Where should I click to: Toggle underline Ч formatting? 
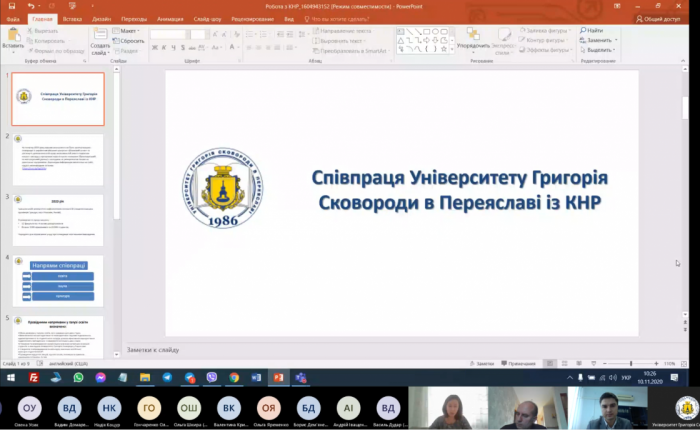[173, 48]
